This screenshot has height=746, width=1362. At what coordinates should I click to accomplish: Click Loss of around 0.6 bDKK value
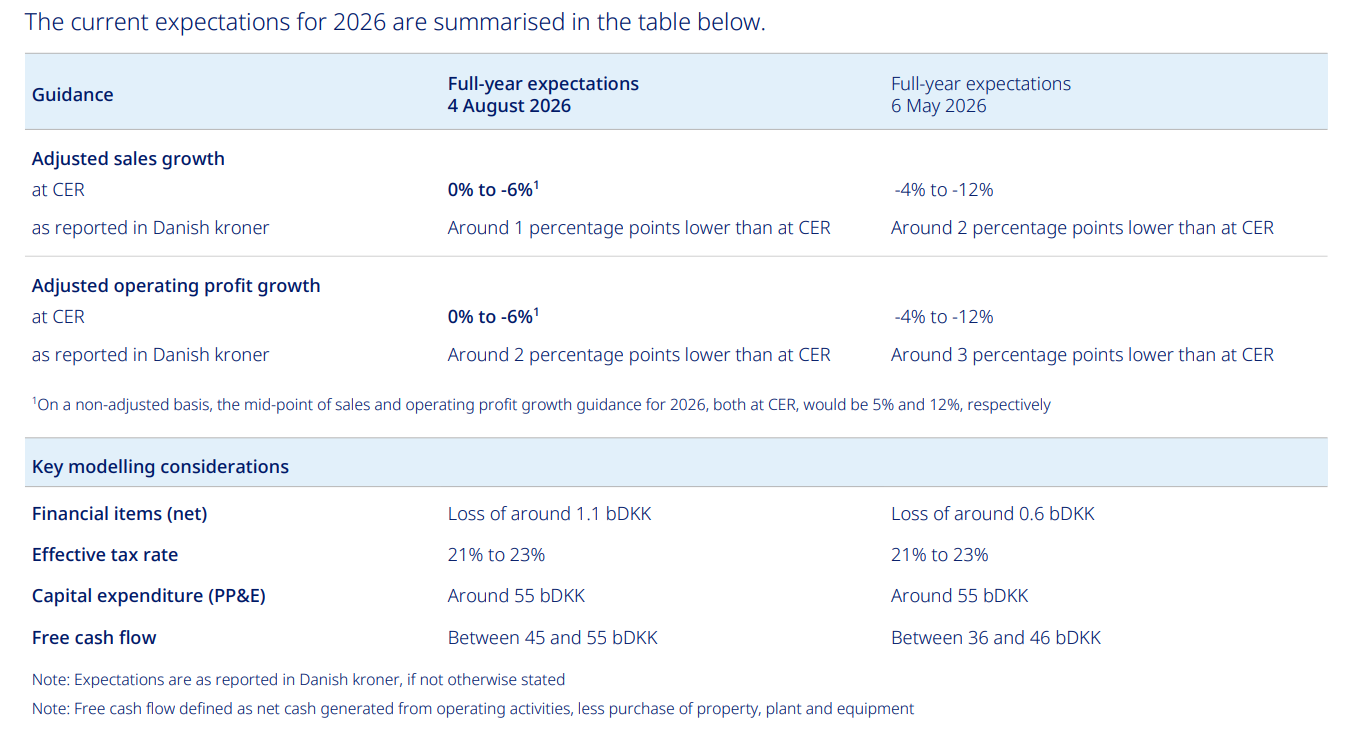click(x=993, y=514)
